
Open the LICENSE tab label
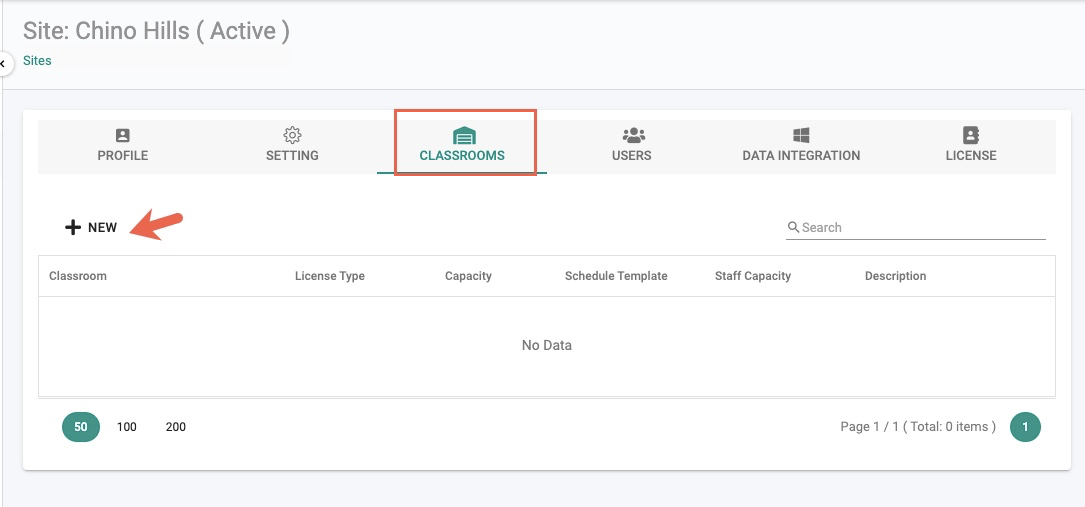[x=971, y=156]
